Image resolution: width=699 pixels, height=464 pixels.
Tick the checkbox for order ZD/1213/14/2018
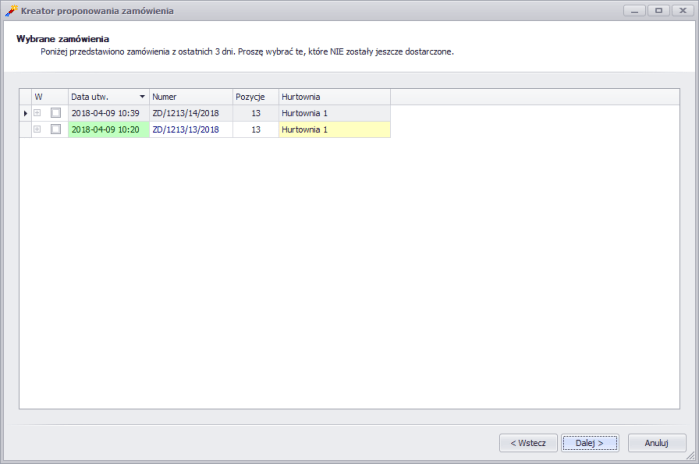(x=56, y=113)
